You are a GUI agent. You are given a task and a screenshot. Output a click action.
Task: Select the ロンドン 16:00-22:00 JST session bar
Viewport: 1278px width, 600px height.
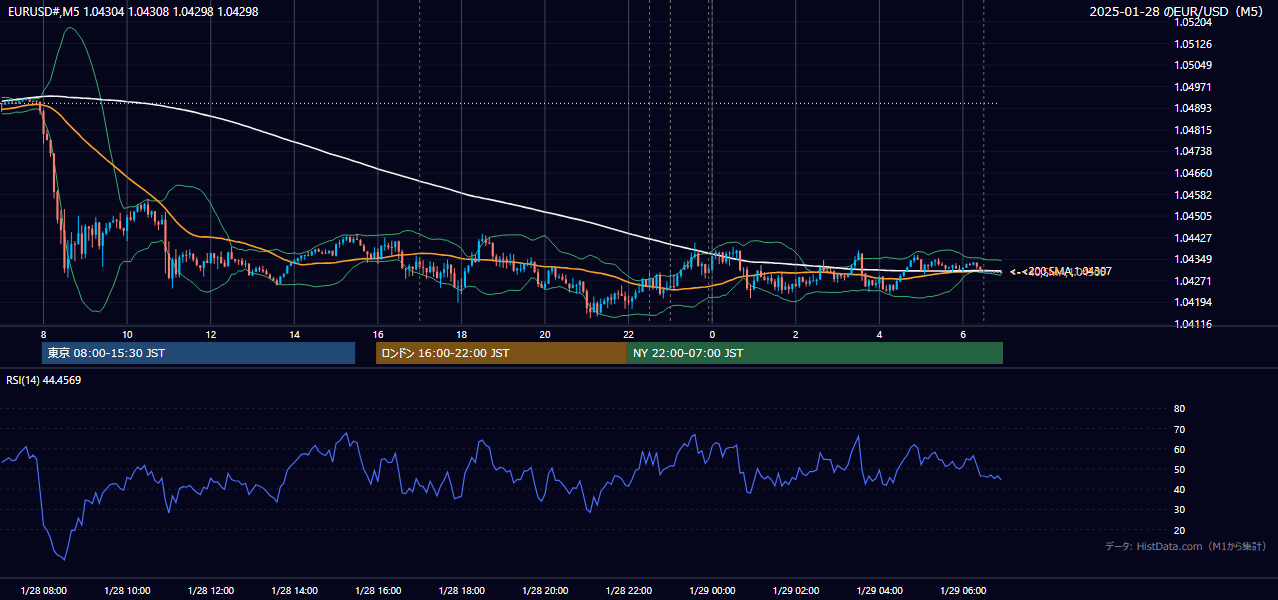pos(501,353)
